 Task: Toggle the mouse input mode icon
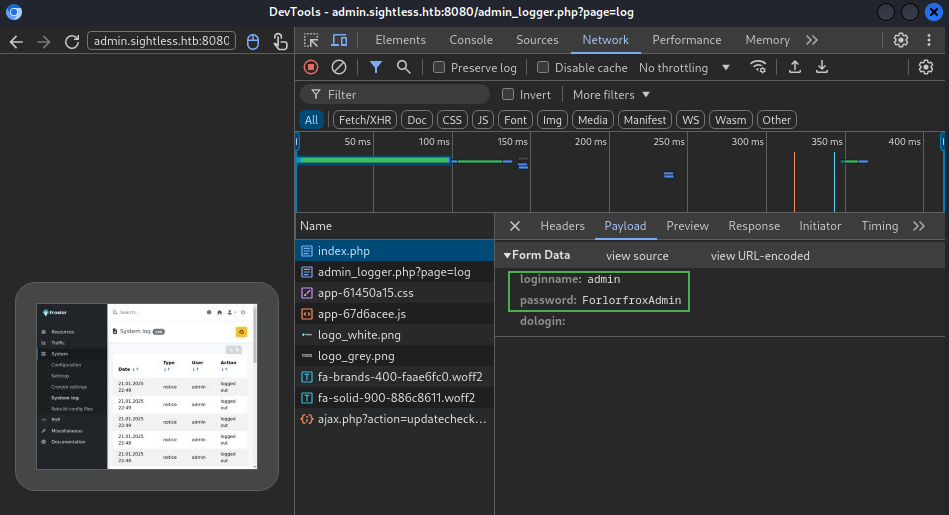coord(253,41)
